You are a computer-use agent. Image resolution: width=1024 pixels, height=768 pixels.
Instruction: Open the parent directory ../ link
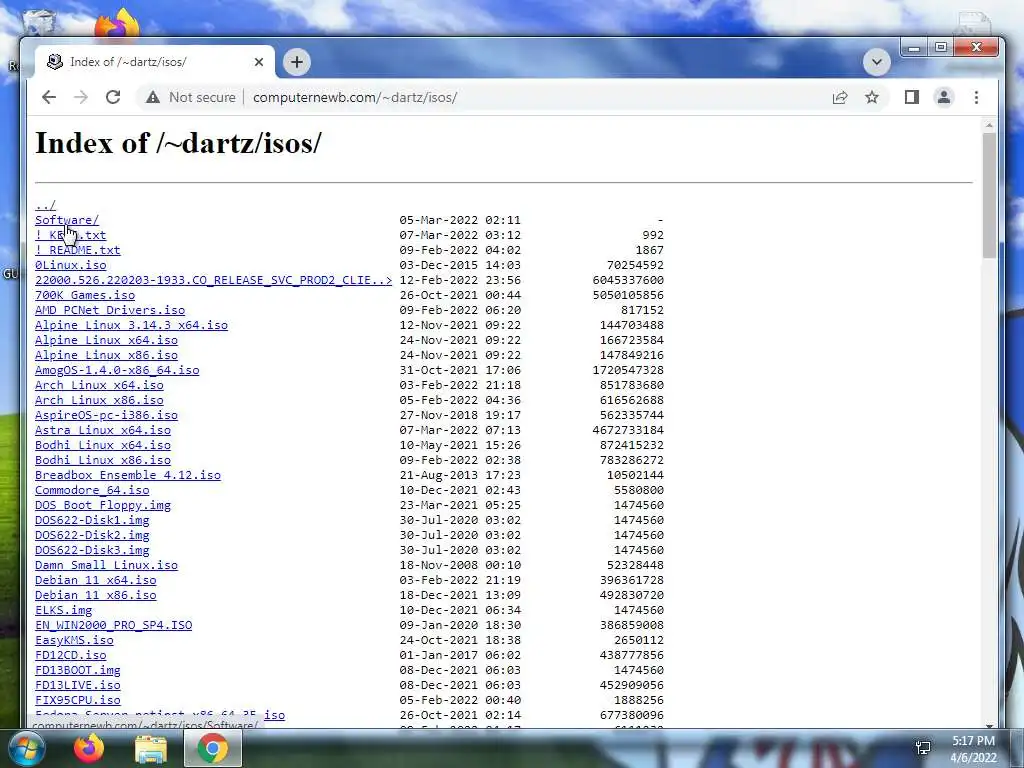[45, 205]
